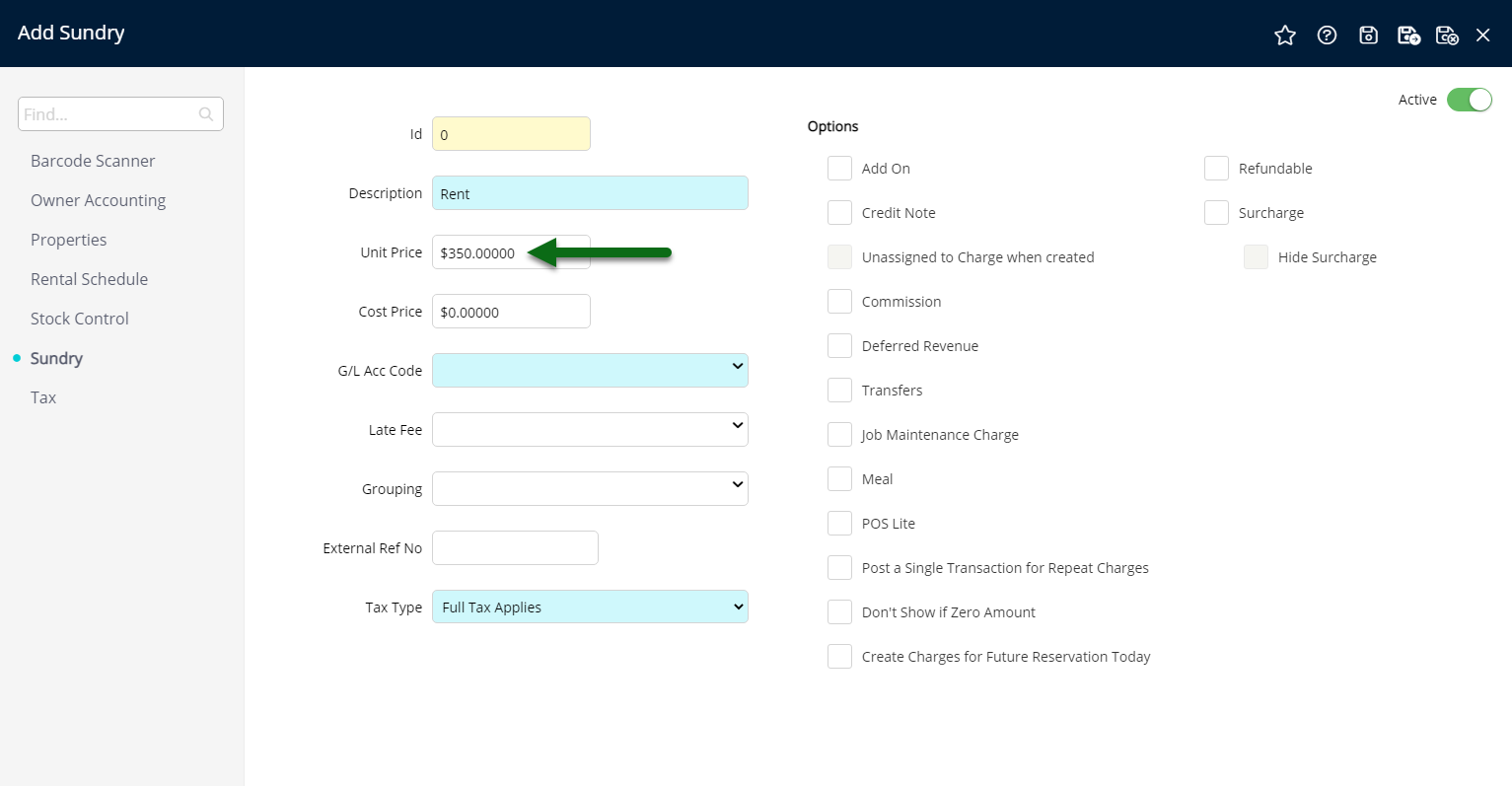This screenshot has width=1512, height=786.
Task: Check the Commission option
Action: (839, 301)
